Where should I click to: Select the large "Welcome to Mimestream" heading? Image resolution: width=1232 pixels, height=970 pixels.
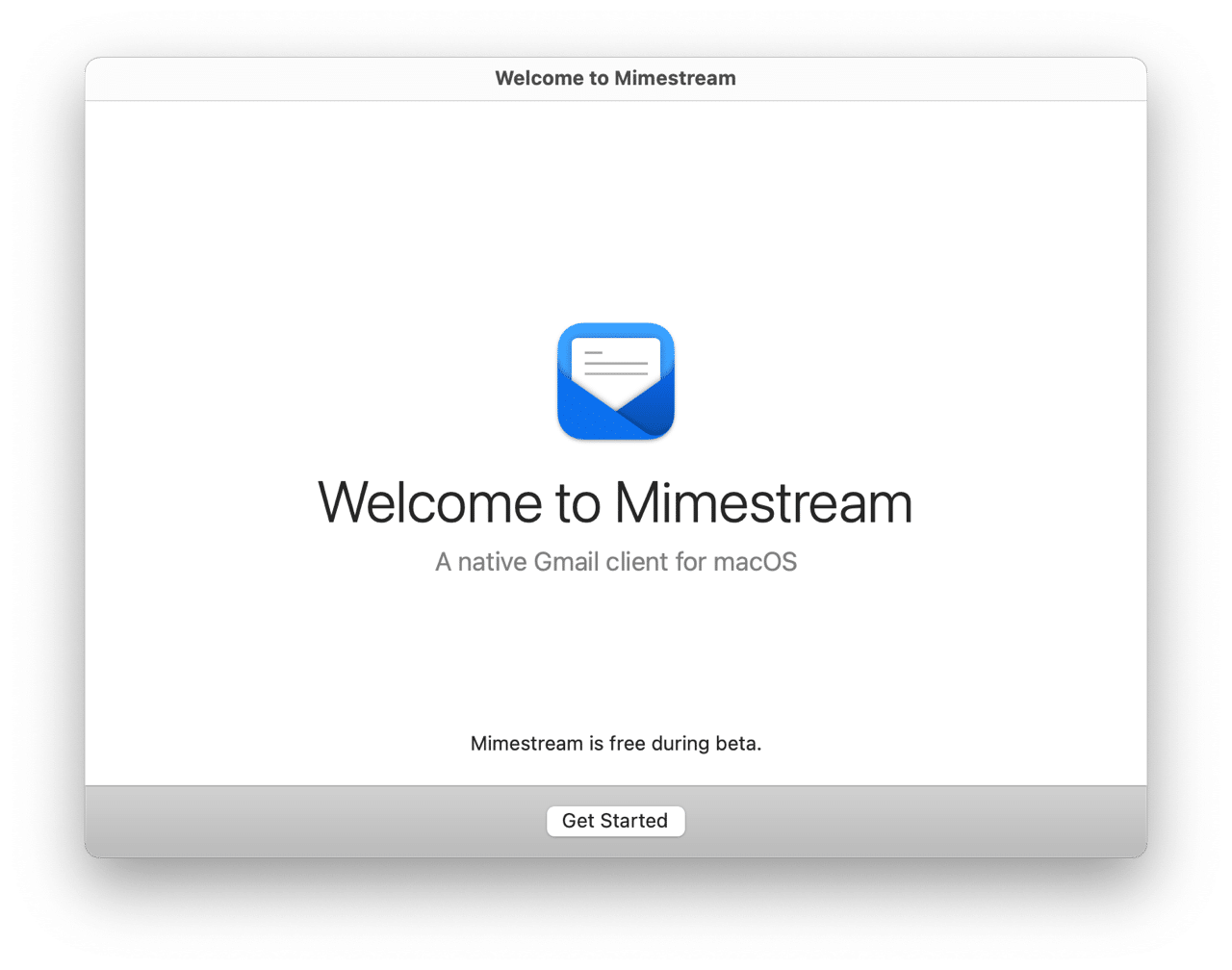click(x=616, y=502)
